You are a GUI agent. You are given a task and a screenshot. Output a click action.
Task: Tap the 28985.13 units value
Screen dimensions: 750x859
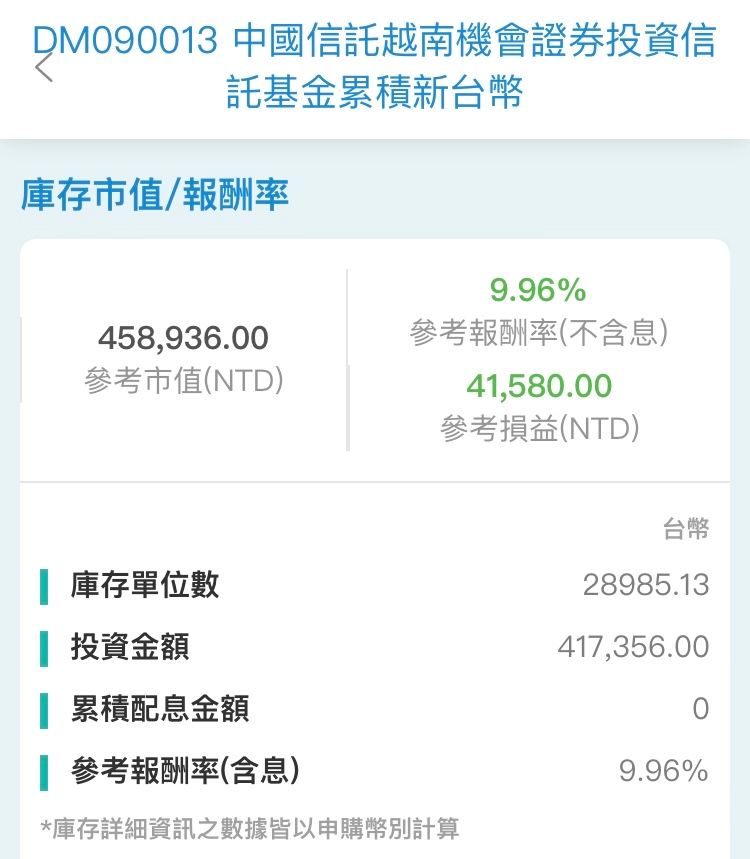[x=645, y=585]
